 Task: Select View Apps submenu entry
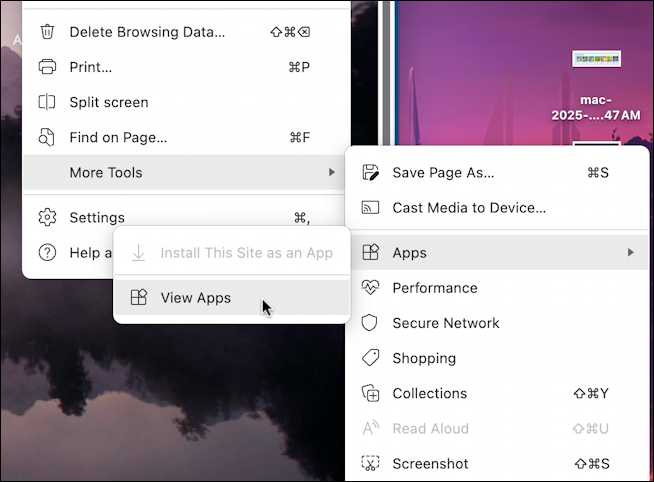click(x=231, y=297)
